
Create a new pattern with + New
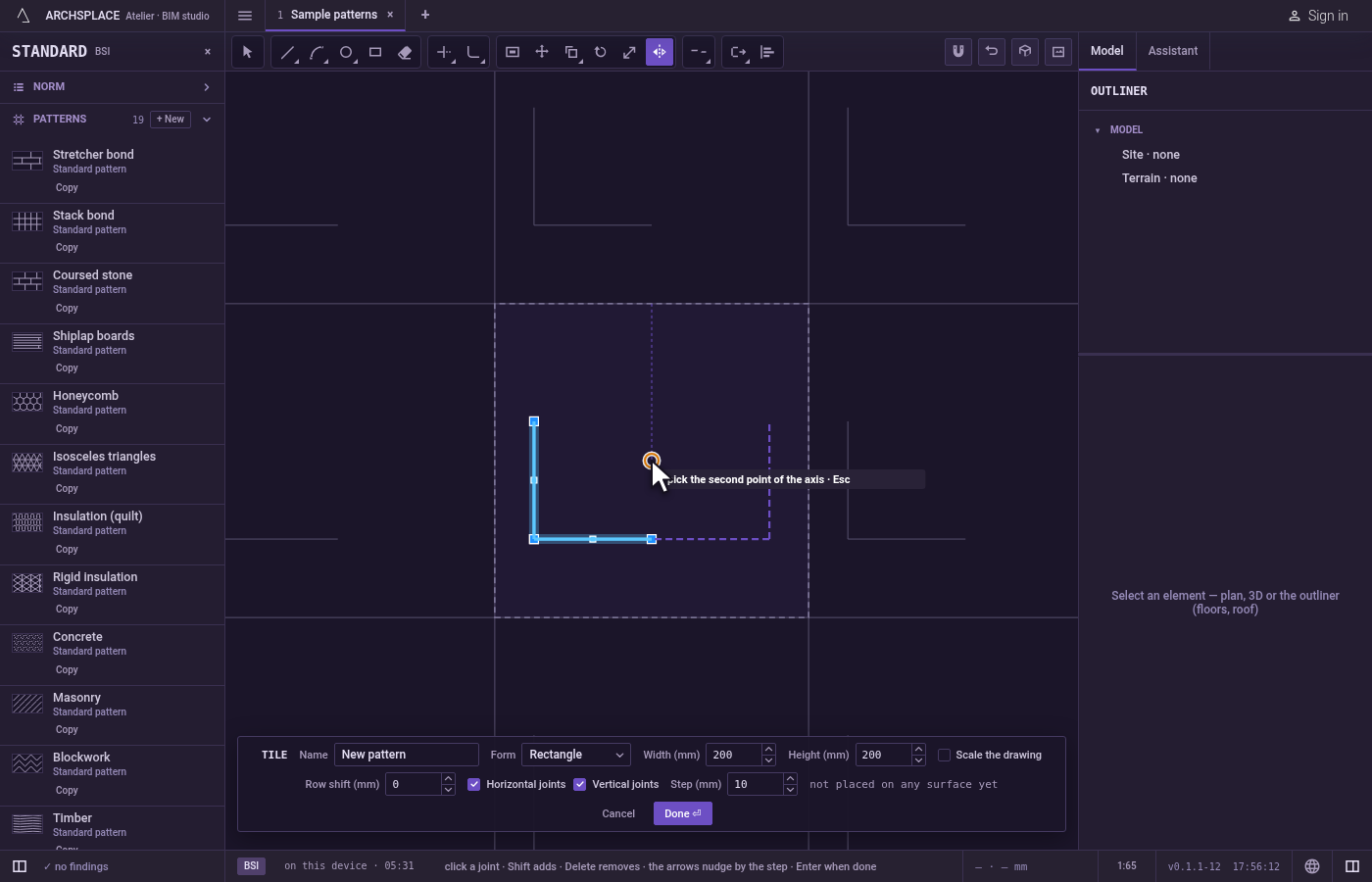click(171, 120)
